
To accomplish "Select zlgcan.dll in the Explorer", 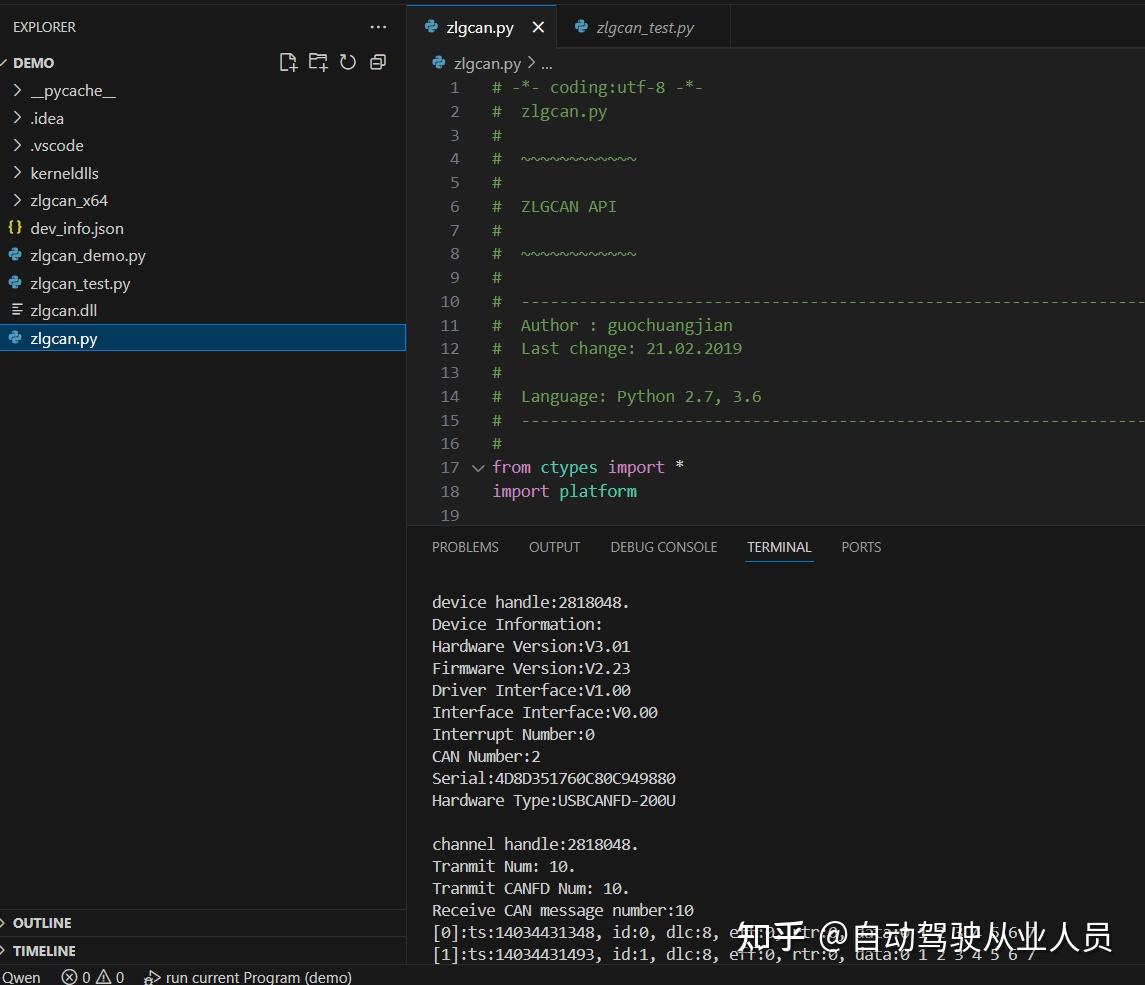I will point(65,310).
